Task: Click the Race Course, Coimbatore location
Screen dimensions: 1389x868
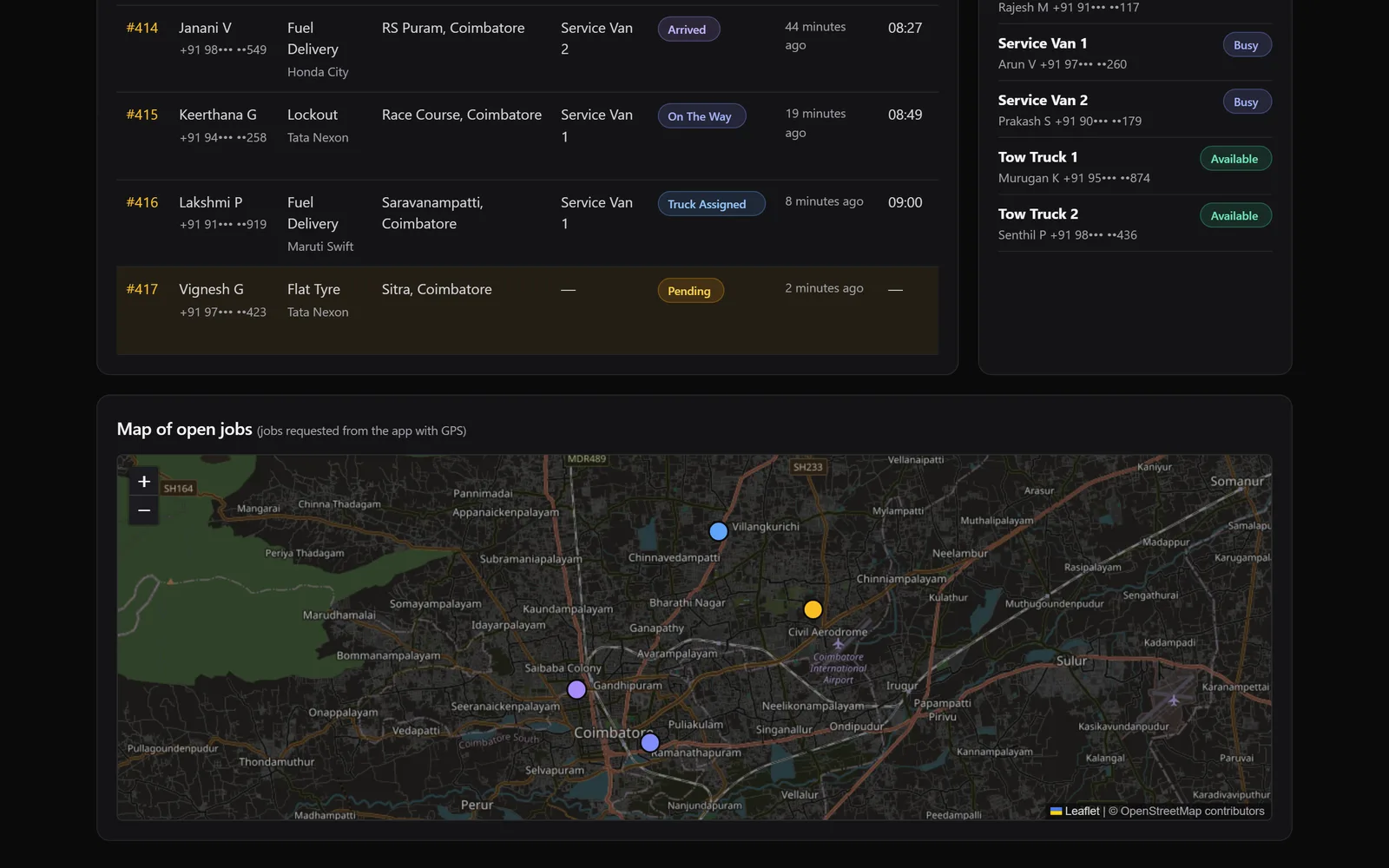Action: (462, 115)
